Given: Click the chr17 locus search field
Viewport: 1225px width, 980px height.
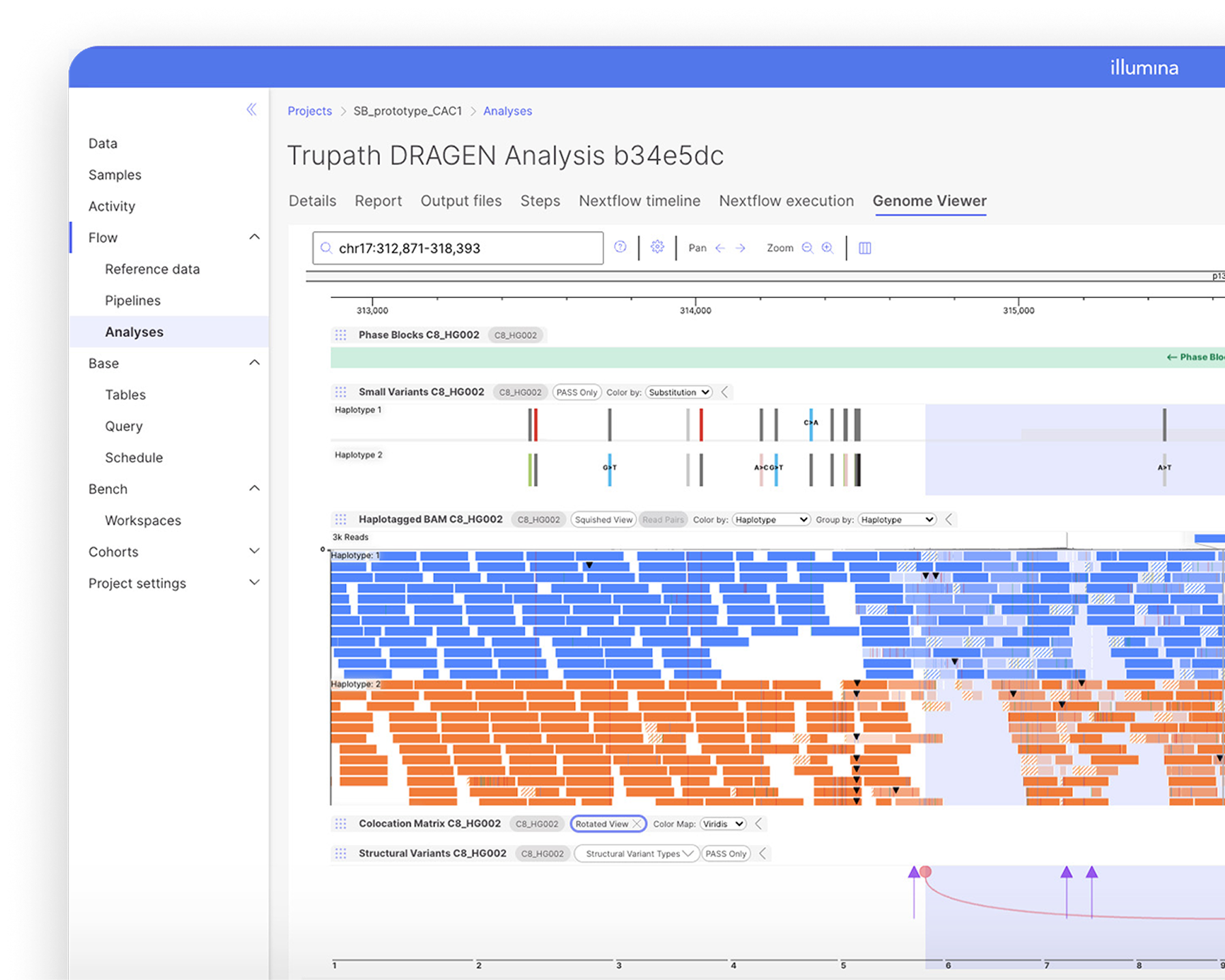Looking at the screenshot, I should pyautogui.click(x=458, y=248).
